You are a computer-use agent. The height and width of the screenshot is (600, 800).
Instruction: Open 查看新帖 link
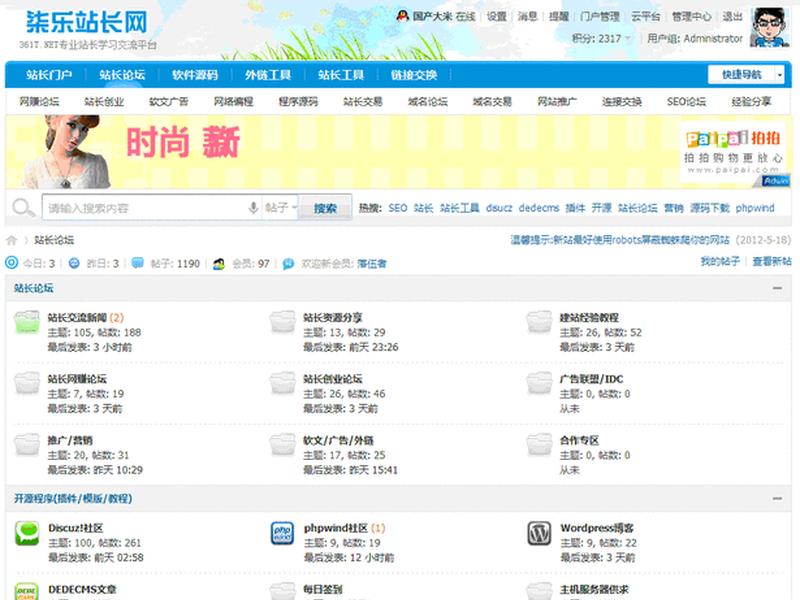[x=772, y=261]
